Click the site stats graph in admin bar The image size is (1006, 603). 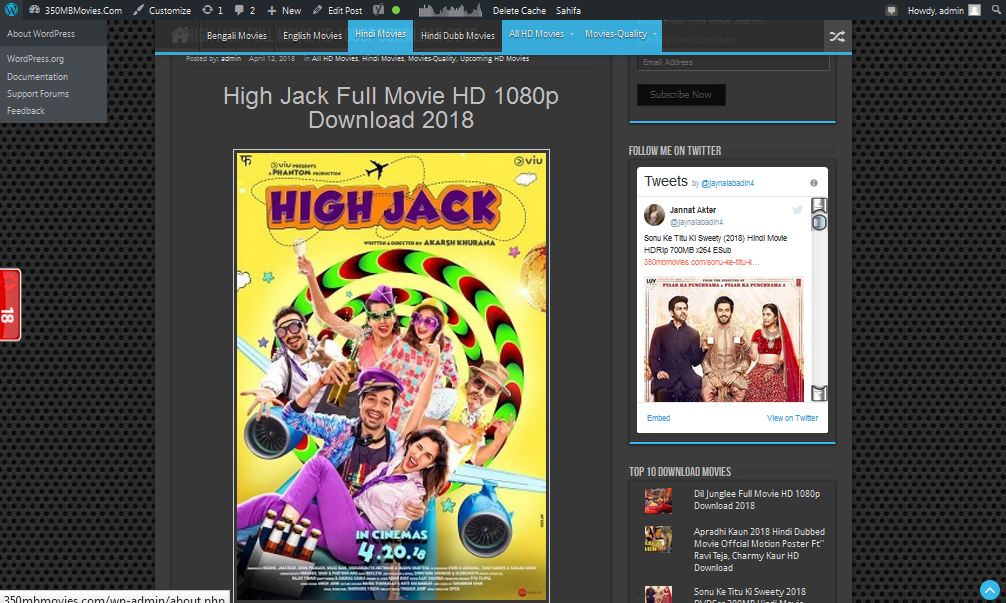[x=450, y=10]
